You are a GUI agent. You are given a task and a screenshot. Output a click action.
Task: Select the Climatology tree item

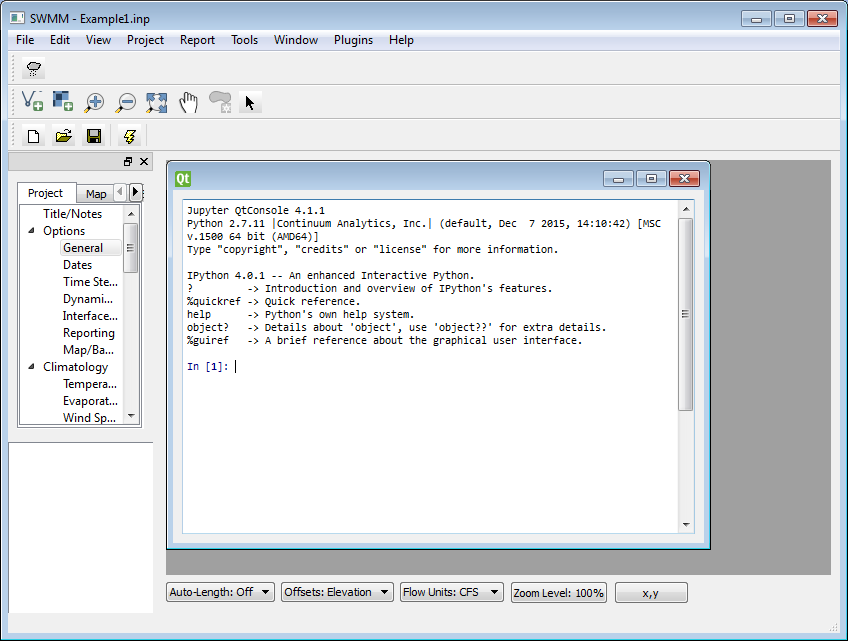[x=76, y=367]
